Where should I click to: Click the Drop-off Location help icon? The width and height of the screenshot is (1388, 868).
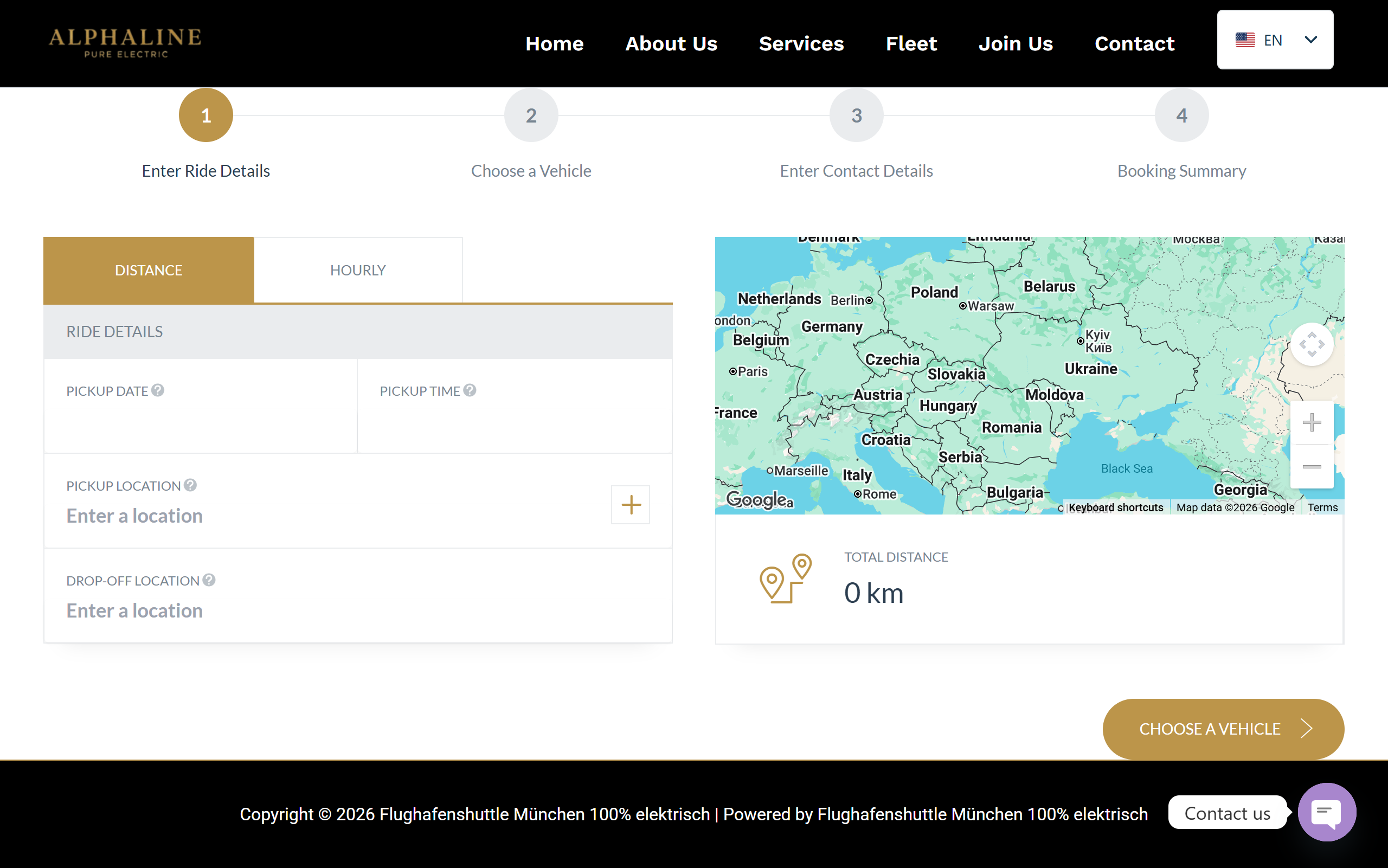pyautogui.click(x=209, y=580)
